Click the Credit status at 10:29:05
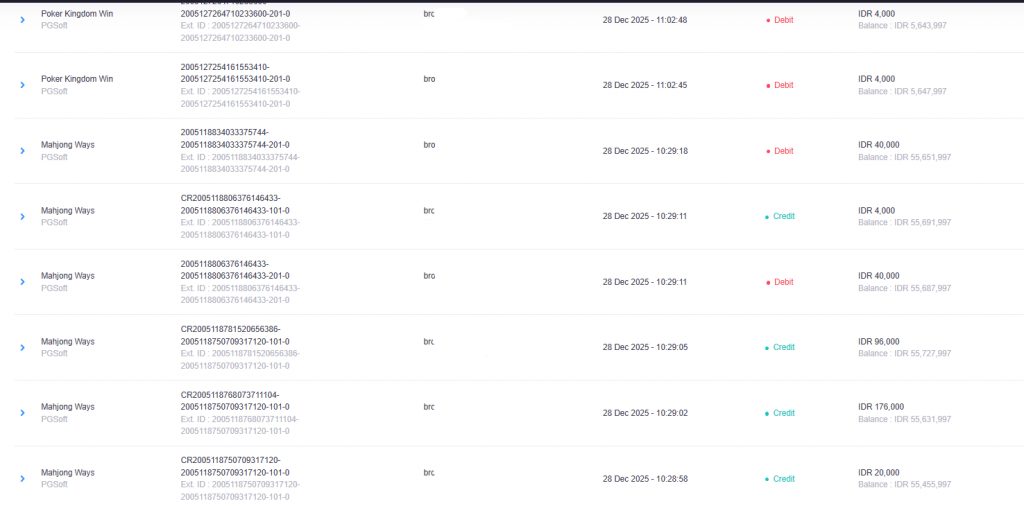This screenshot has height=506, width=1024. coord(784,347)
